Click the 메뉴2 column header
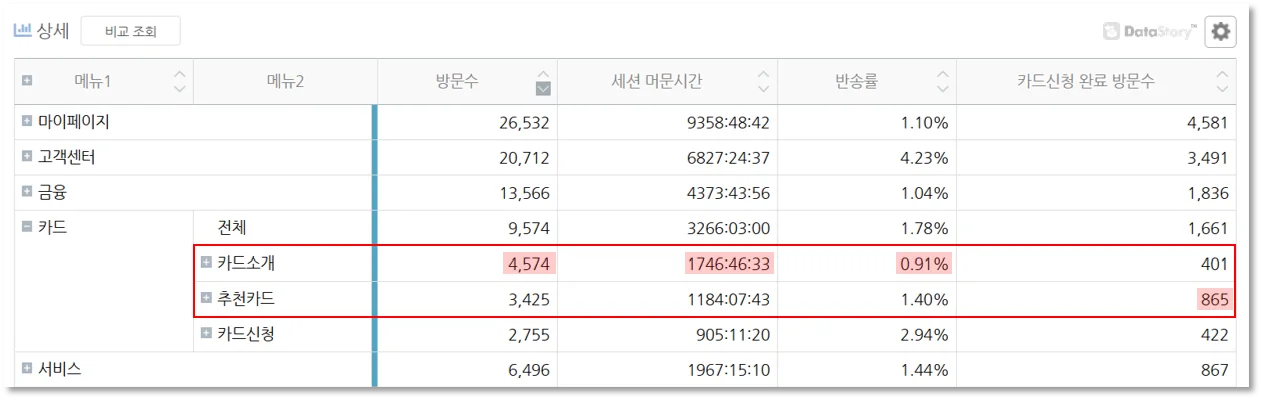Image resolution: width=1262 pixels, height=400 pixels. click(285, 81)
